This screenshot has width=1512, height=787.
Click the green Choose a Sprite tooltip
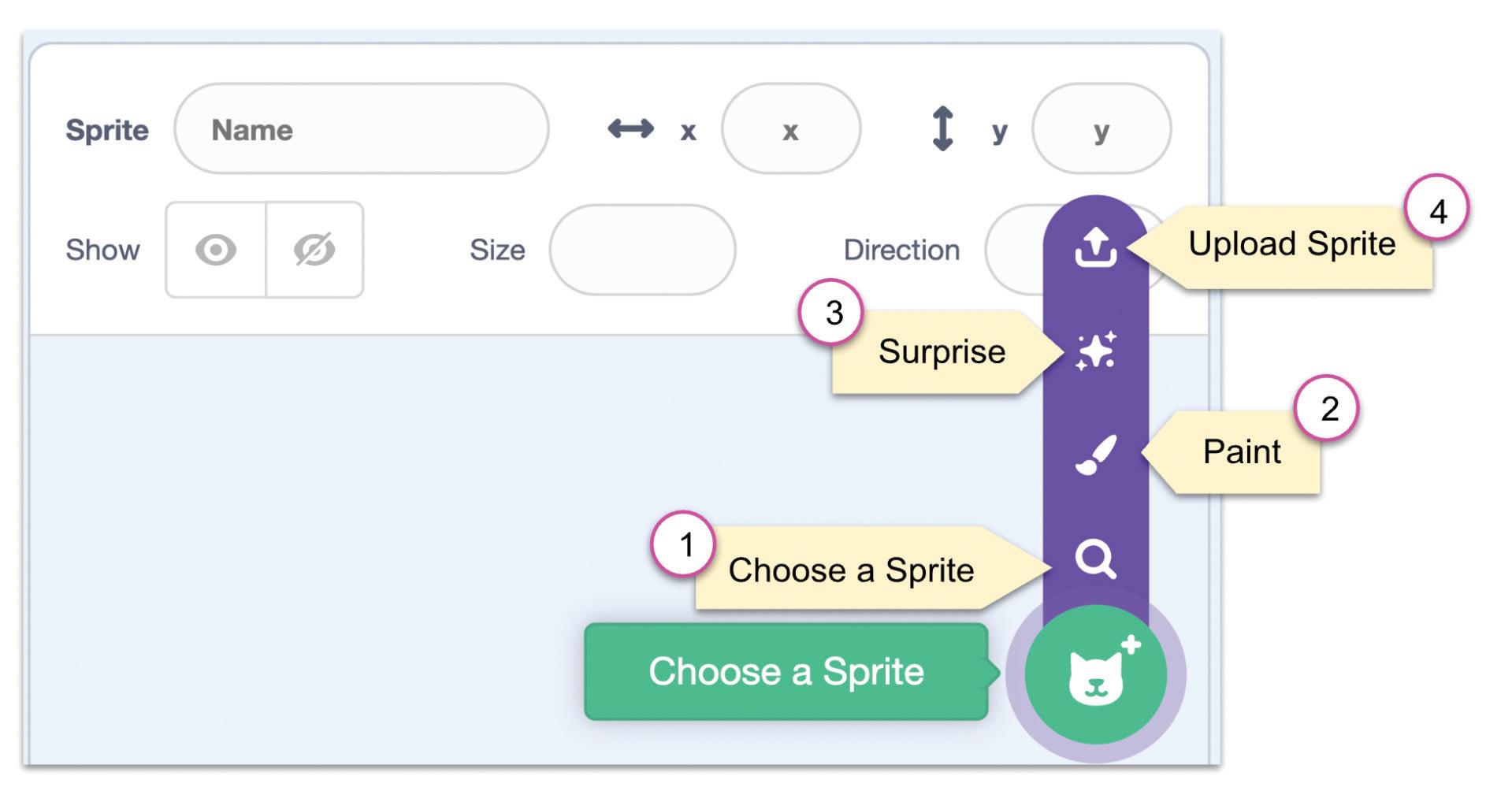[786, 672]
